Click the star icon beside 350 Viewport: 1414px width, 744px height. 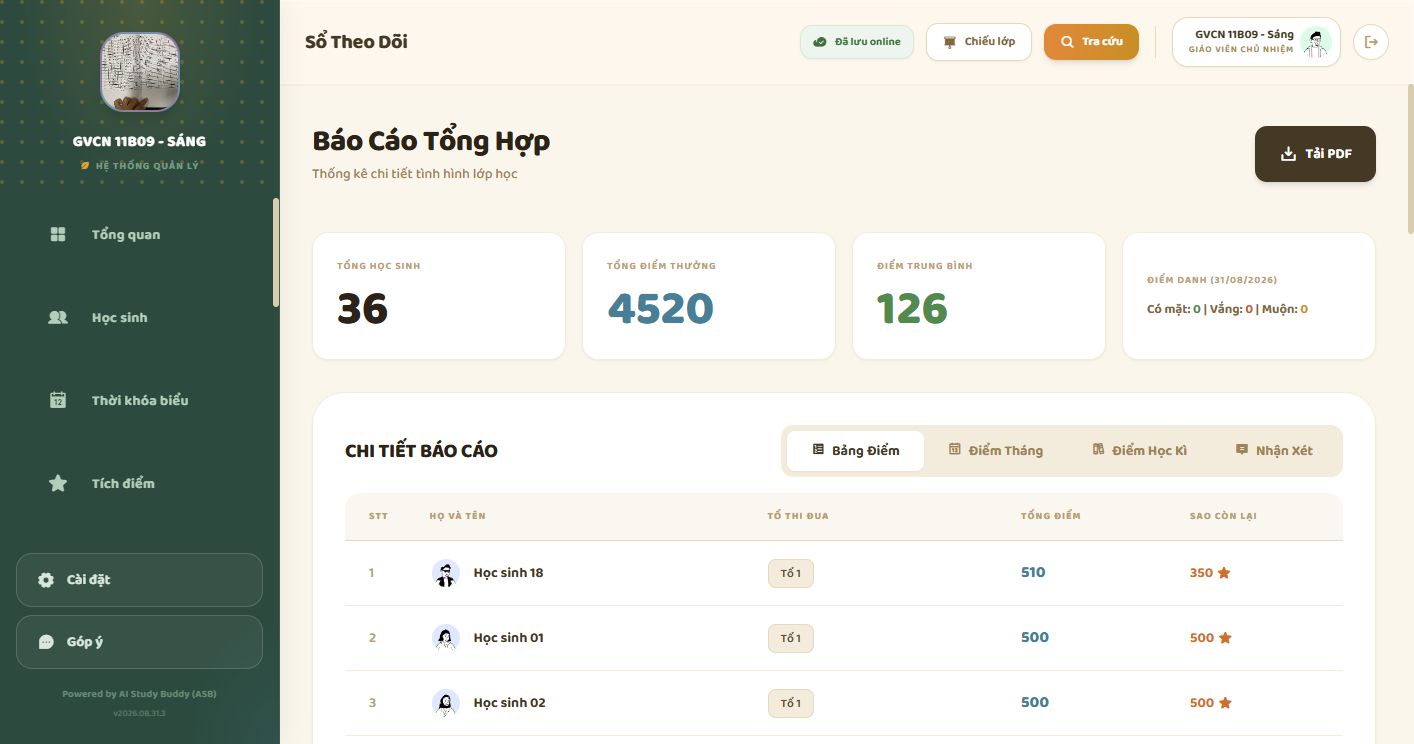pos(1224,573)
